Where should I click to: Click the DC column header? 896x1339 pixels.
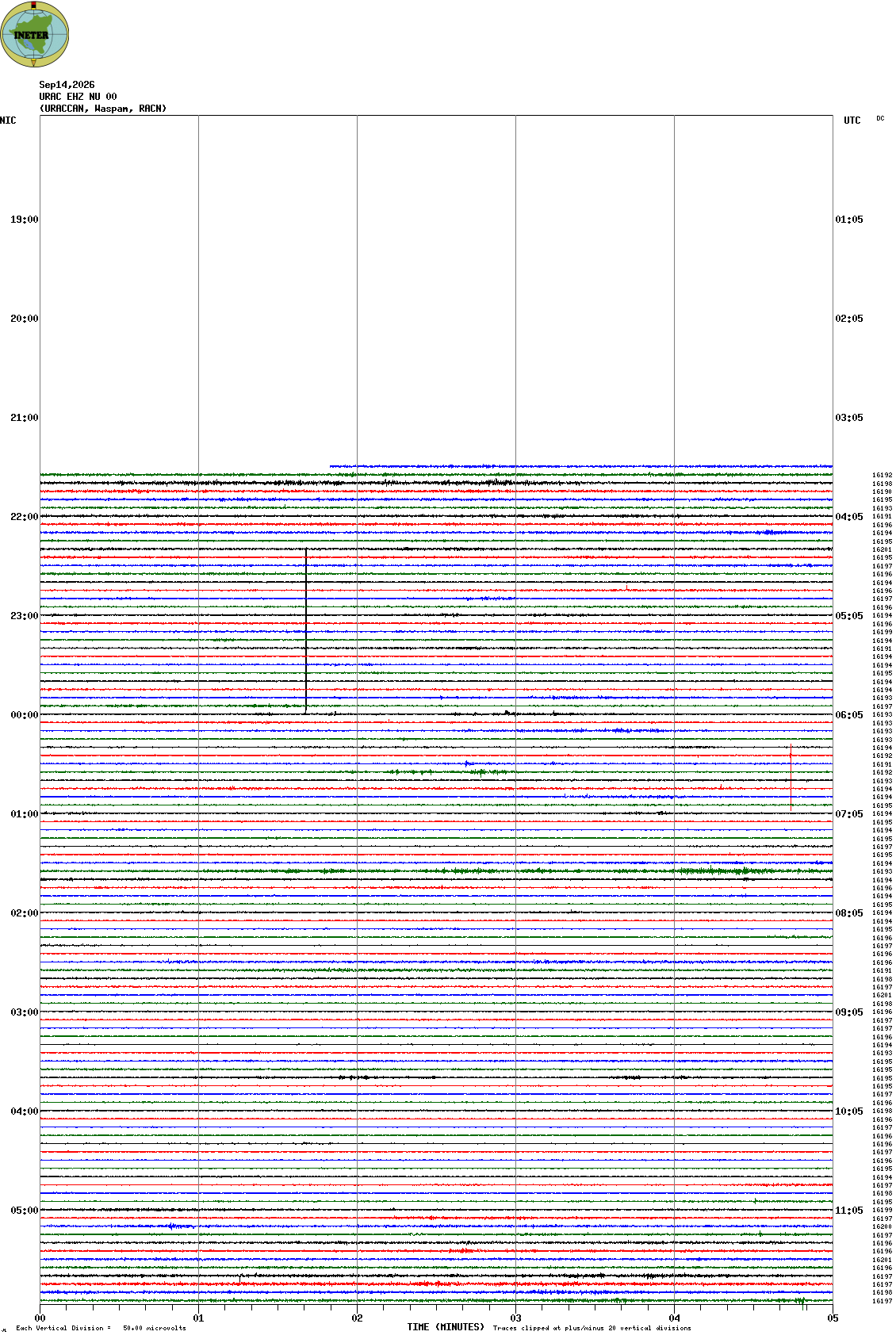click(x=880, y=119)
